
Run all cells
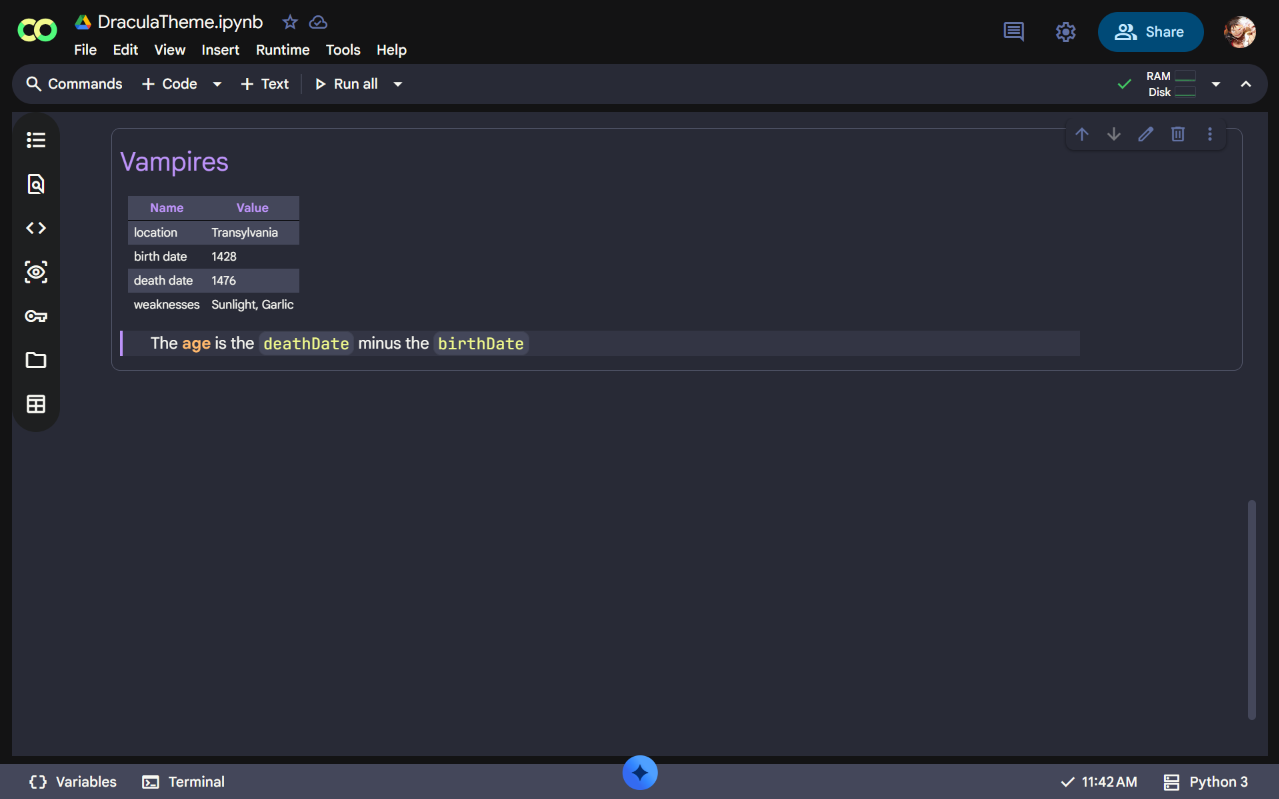(346, 84)
